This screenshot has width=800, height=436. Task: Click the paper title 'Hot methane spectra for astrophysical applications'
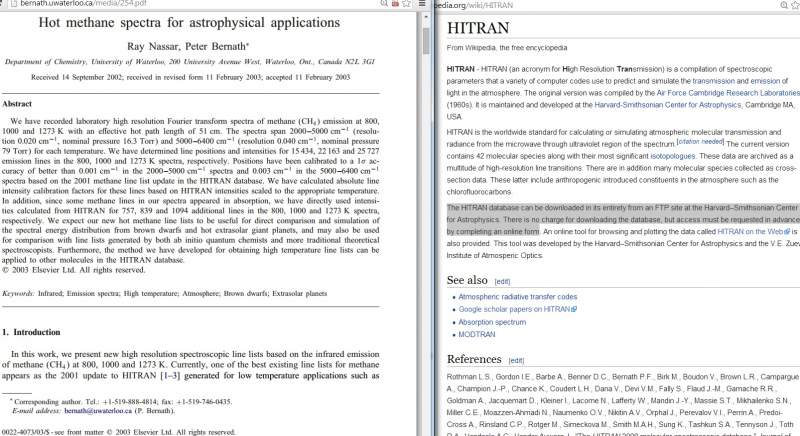pos(189,22)
